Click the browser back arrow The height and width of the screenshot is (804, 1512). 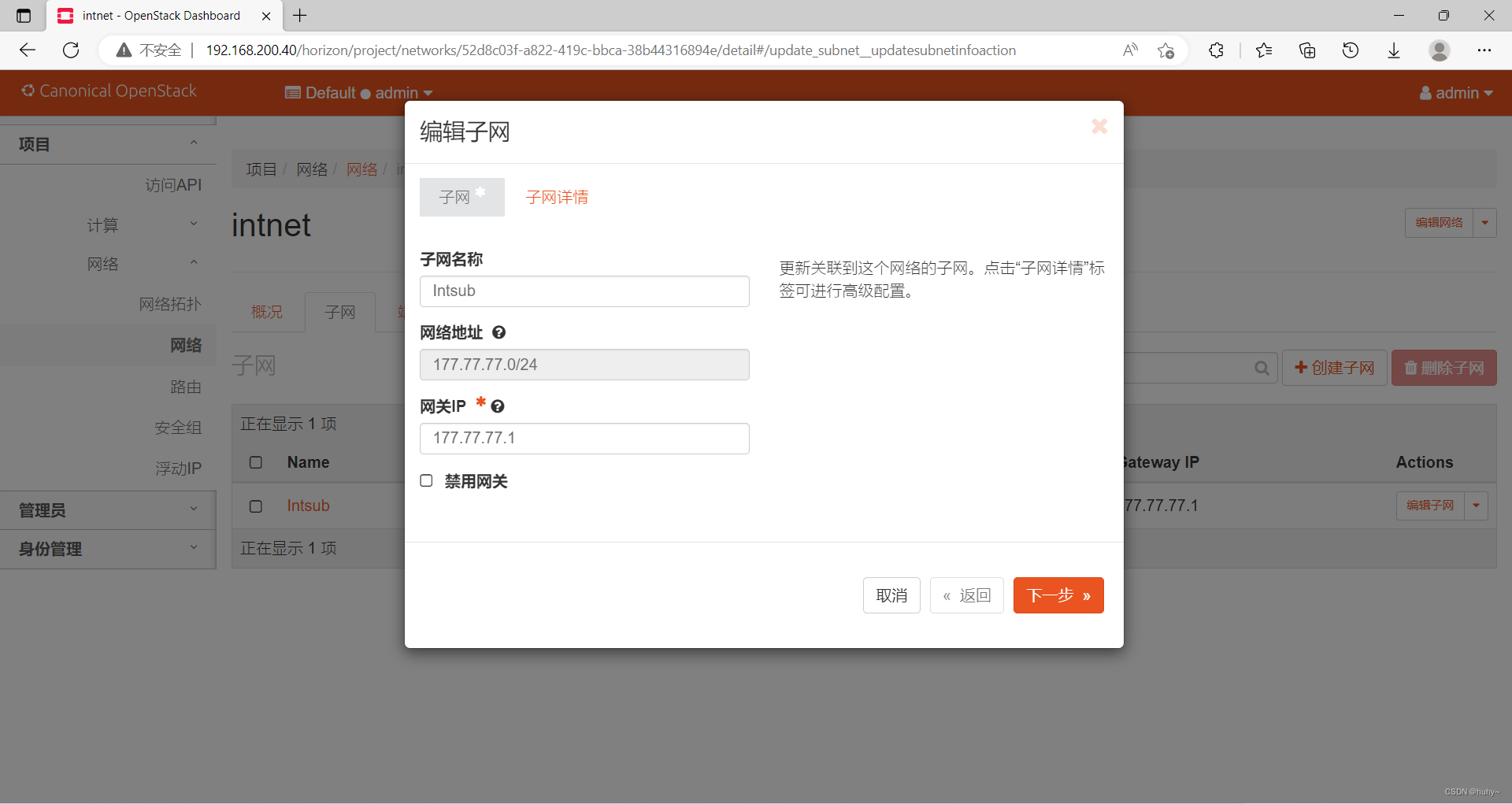click(x=28, y=50)
